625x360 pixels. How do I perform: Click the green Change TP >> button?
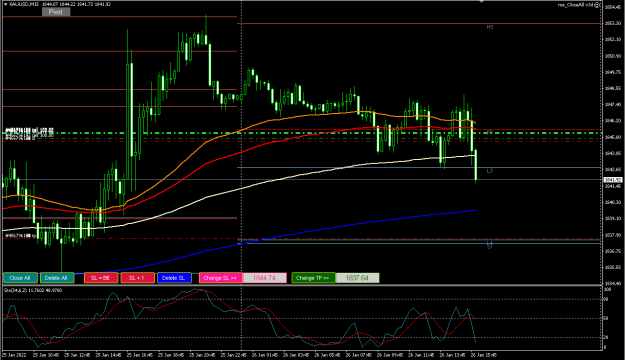click(x=313, y=278)
